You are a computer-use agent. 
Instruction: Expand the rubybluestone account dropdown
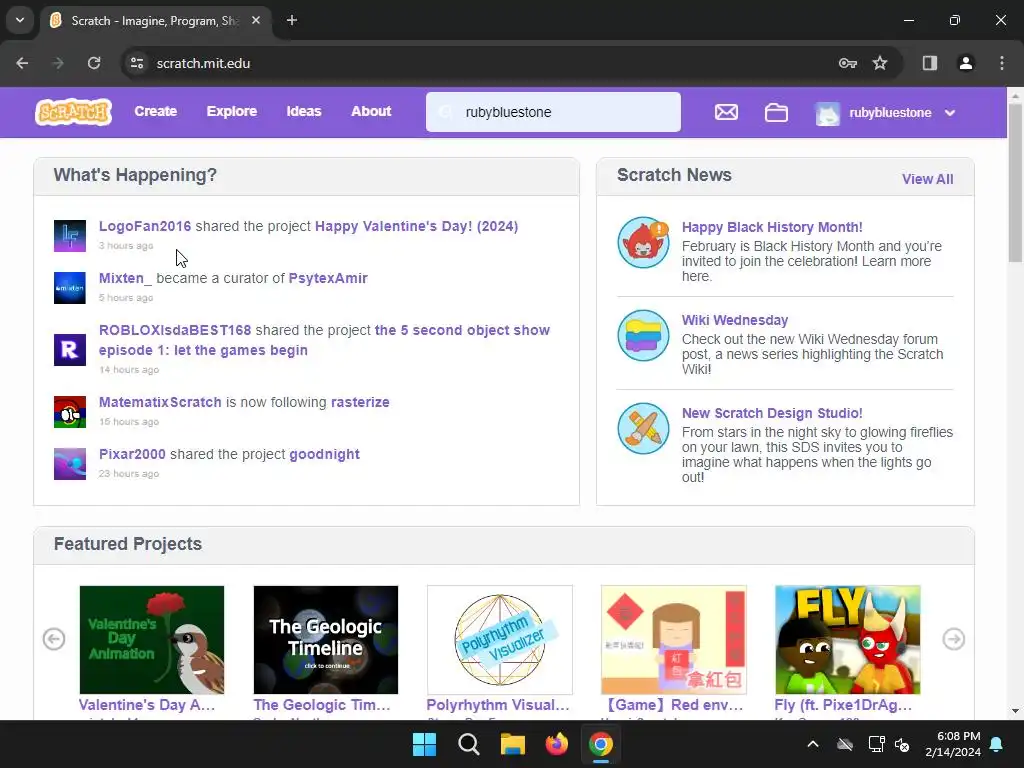(950, 113)
